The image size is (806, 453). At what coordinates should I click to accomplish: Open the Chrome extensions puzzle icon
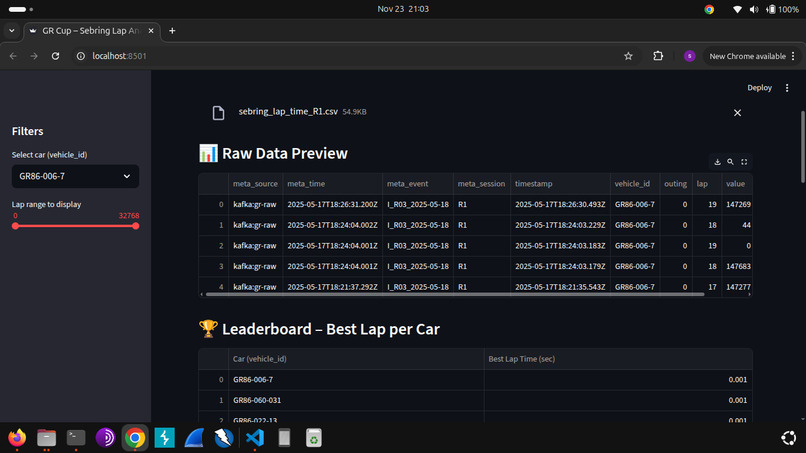click(x=658, y=56)
